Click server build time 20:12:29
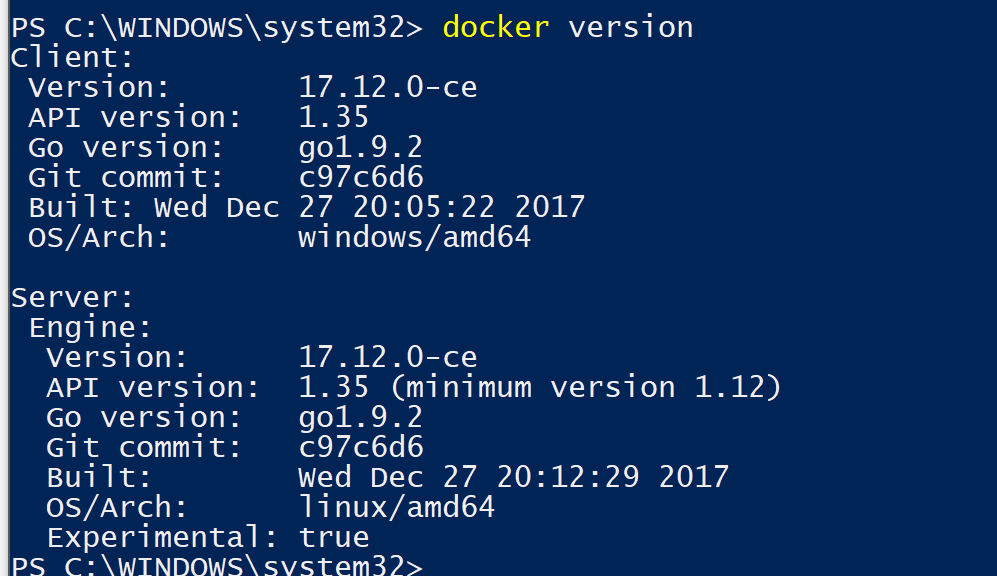Image resolution: width=997 pixels, height=576 pixels. pyautogui.click(x=568, y=477)
